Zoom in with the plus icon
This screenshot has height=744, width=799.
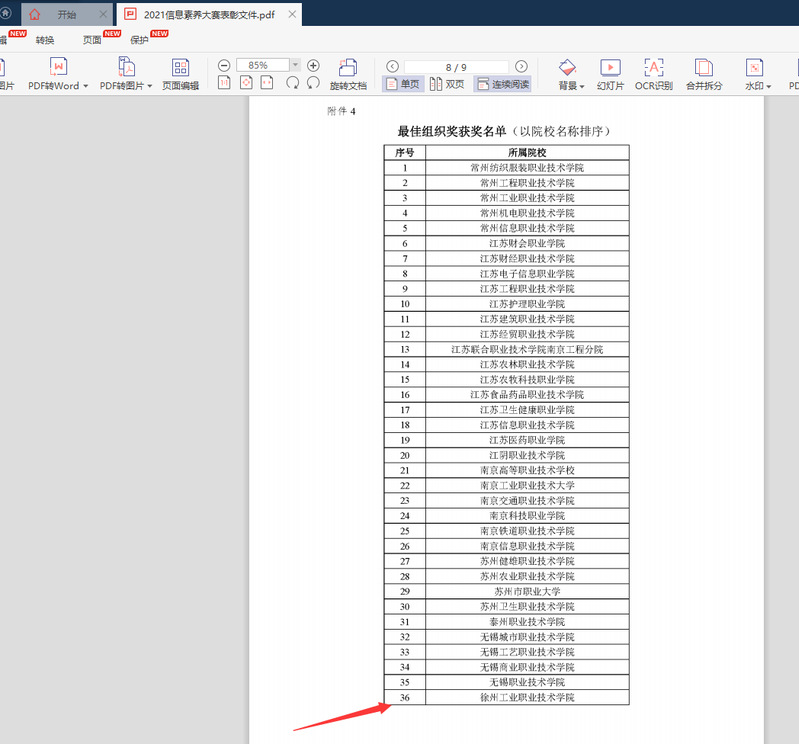tap(313, 65)
